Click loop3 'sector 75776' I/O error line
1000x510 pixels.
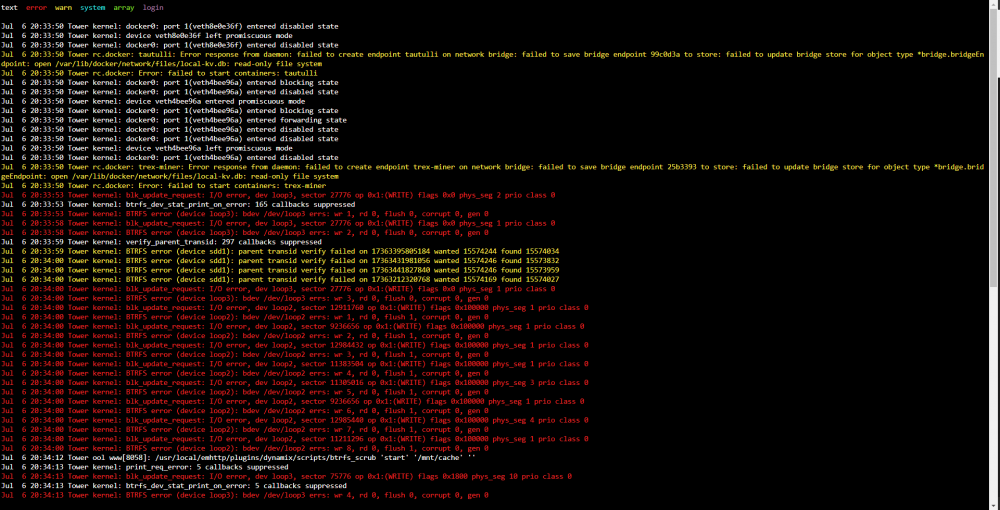(286, 476)
